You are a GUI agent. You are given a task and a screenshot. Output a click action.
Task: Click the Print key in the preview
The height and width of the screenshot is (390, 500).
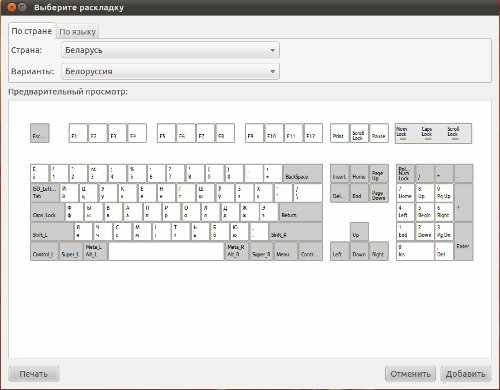[340, 133]
